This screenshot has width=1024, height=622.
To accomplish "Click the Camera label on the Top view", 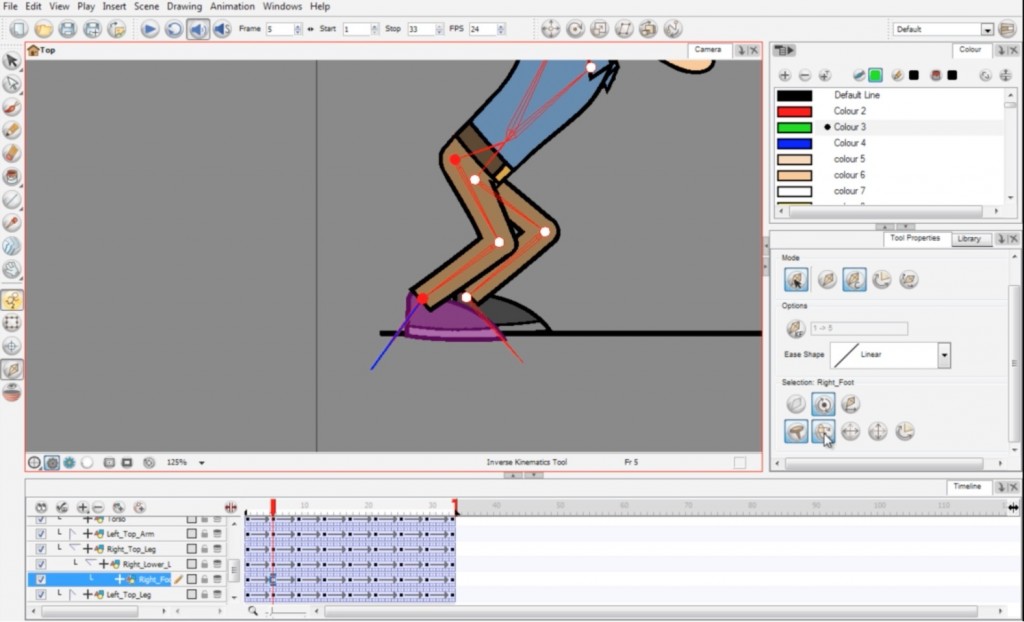I will click(706, 48).
